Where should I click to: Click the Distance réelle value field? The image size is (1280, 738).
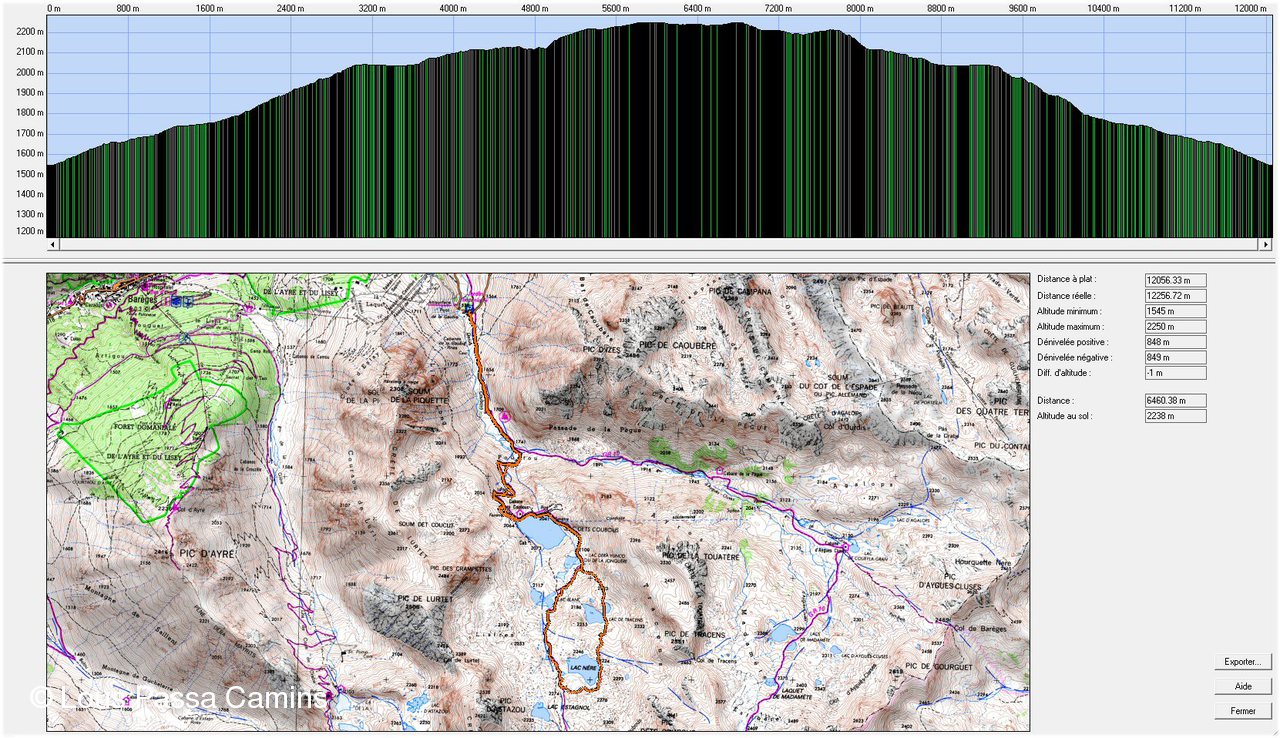tap(1175, 296)
